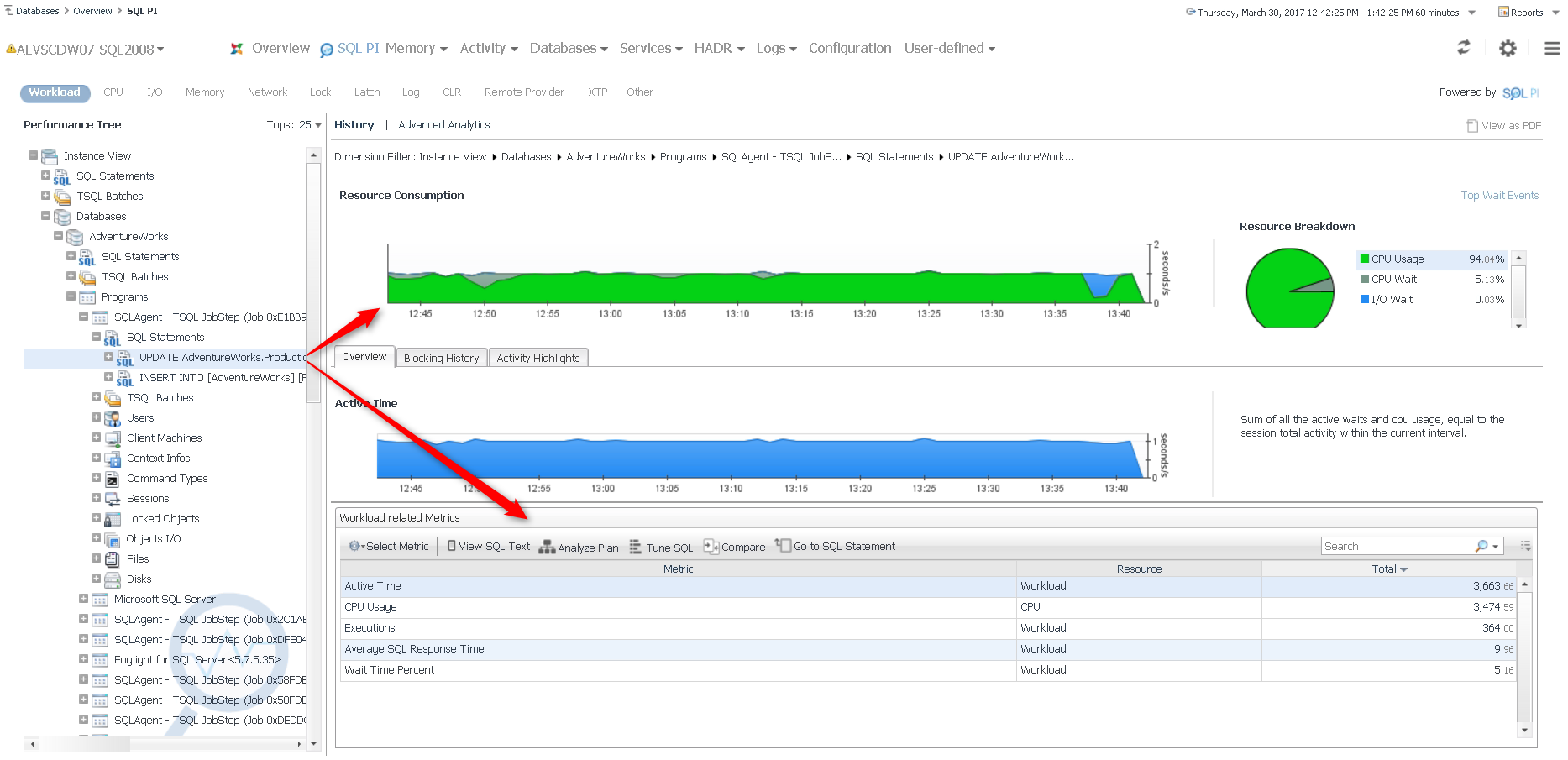Expand the Sessions tree node
Viewport: 1568px width, 760px height.
point(96,498)
